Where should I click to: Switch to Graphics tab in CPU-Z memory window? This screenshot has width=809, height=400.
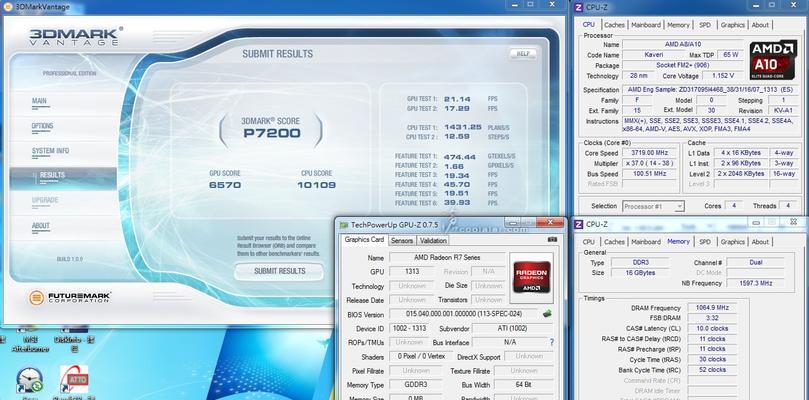(x=733, y=242)
